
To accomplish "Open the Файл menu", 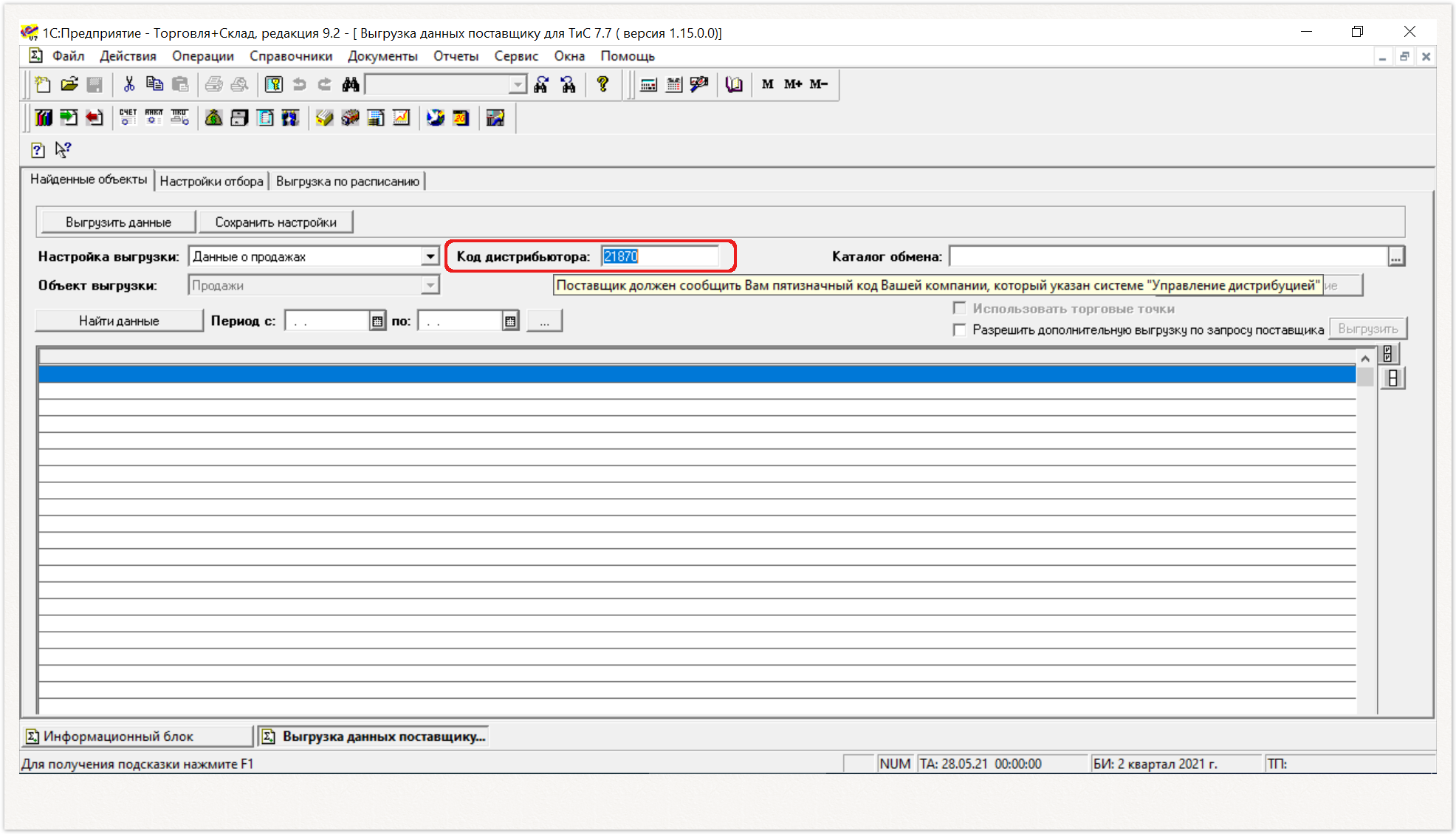I will tap(68, 56).
